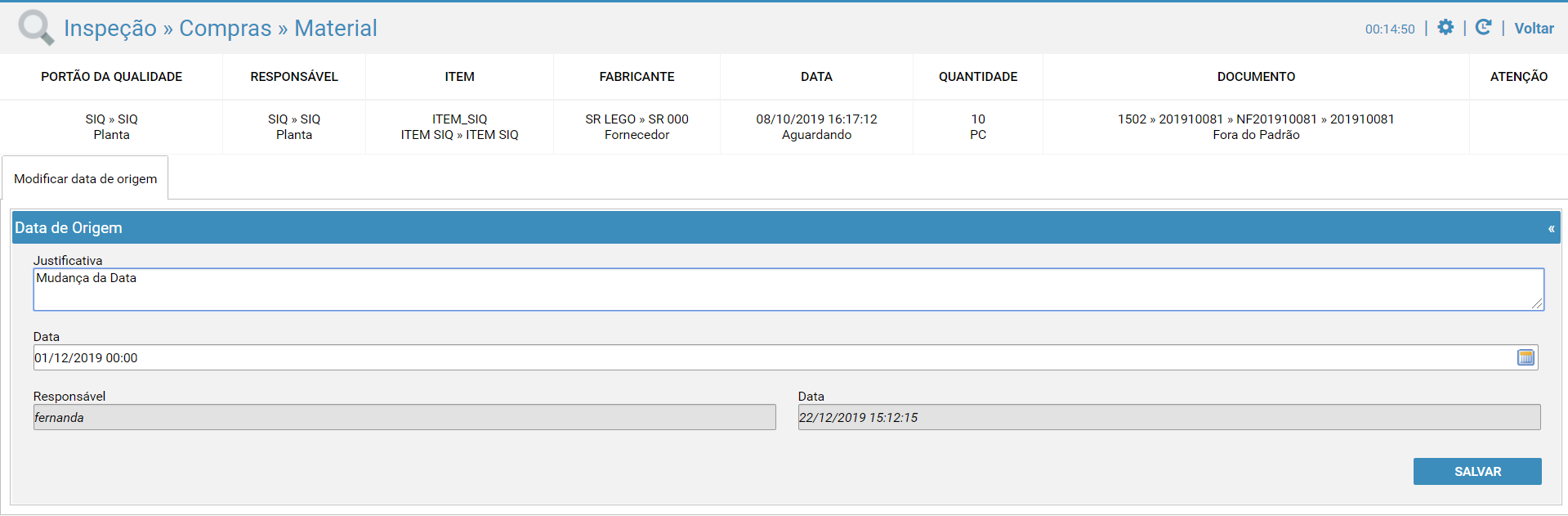Click the Data field showing 01/12/2019 00:00
This screenshot has width=1568, height=516.
pos(785,357)
